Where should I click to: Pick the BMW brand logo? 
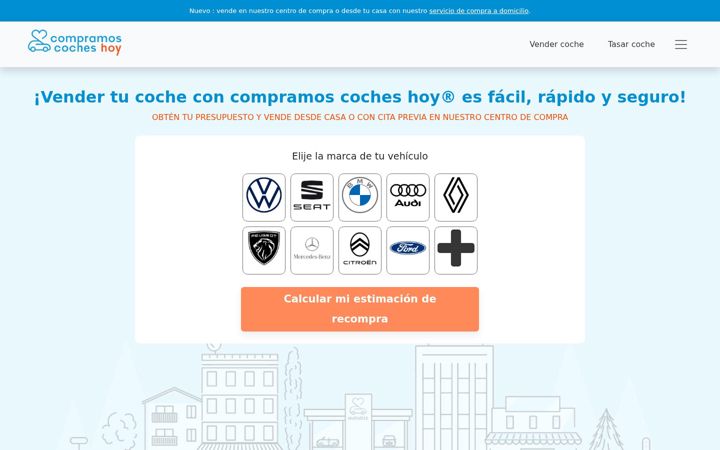point(360,197)
